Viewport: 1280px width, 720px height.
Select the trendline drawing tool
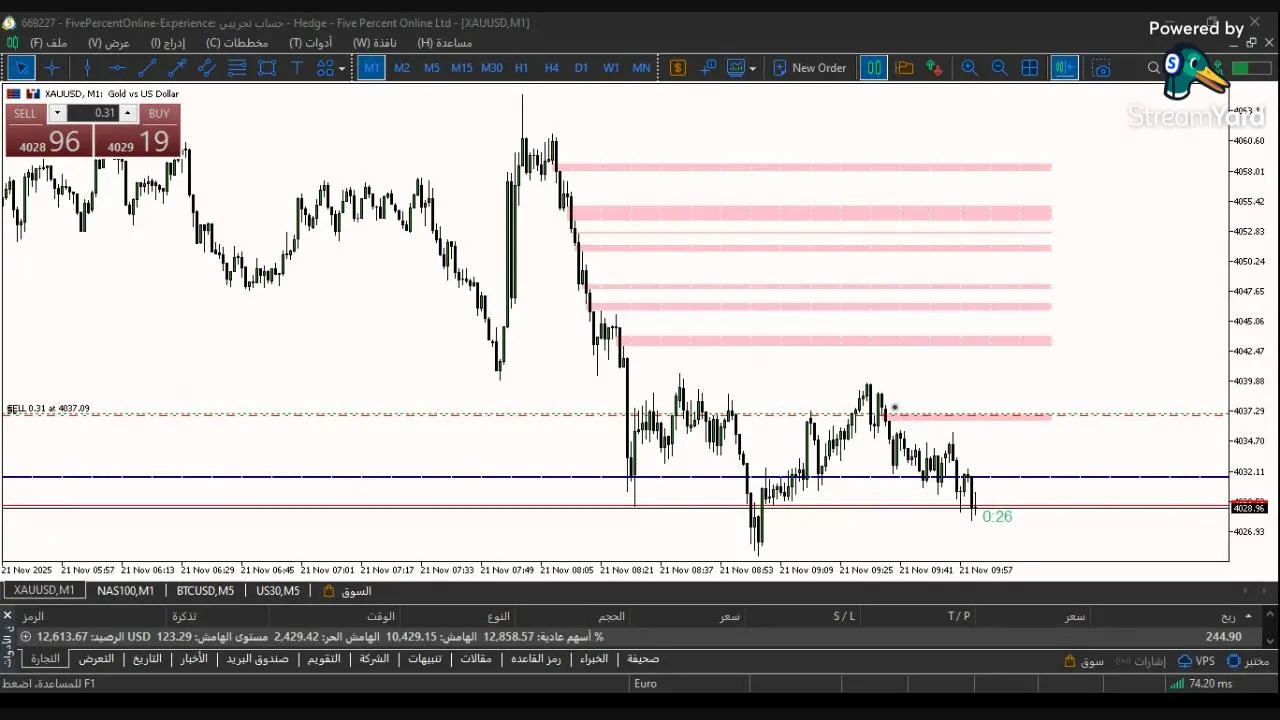[147, 68]
